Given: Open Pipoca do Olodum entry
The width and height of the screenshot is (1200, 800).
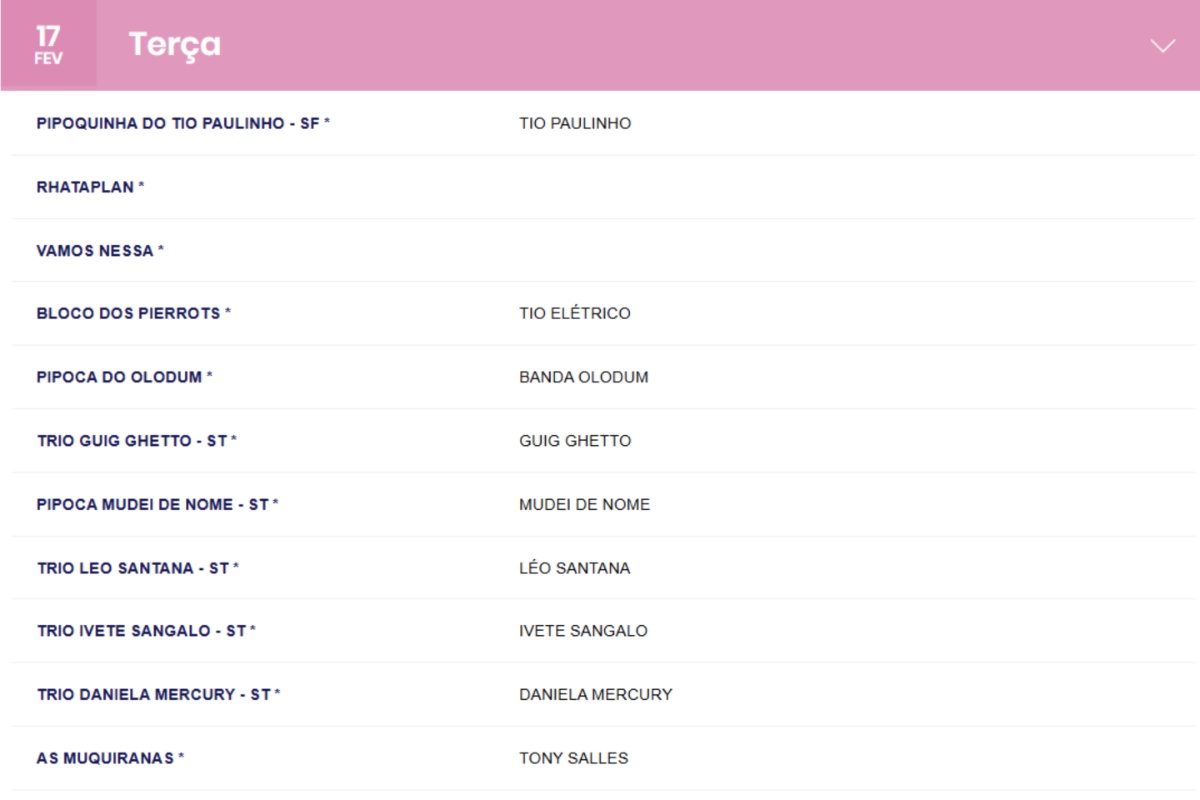Looking at the screenshot, I should (124, 377).
